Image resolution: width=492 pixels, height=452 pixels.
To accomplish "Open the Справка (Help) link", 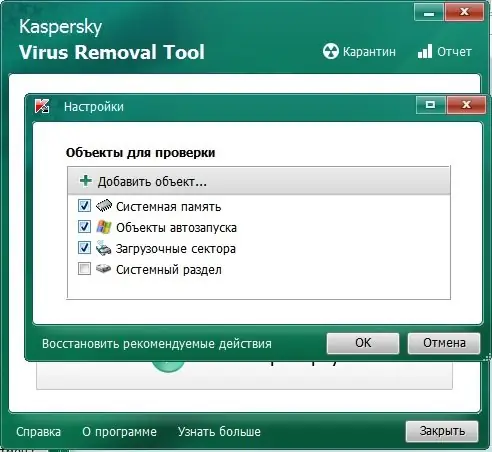I will [38, 432].
